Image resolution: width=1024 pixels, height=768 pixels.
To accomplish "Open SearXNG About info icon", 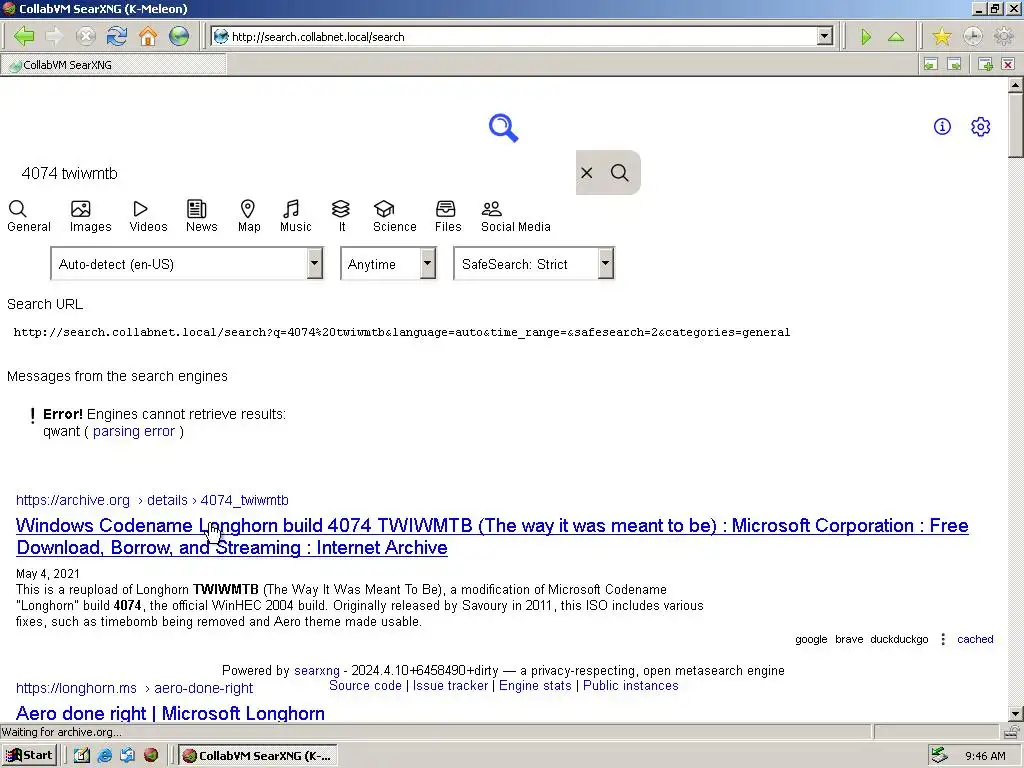I will [x=942, y=127].
